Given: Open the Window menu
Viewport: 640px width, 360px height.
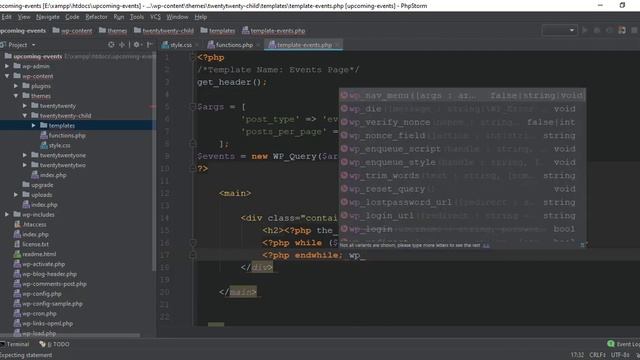Looking at the screenshot, I should pyautogui.click(x=177, y=17).
